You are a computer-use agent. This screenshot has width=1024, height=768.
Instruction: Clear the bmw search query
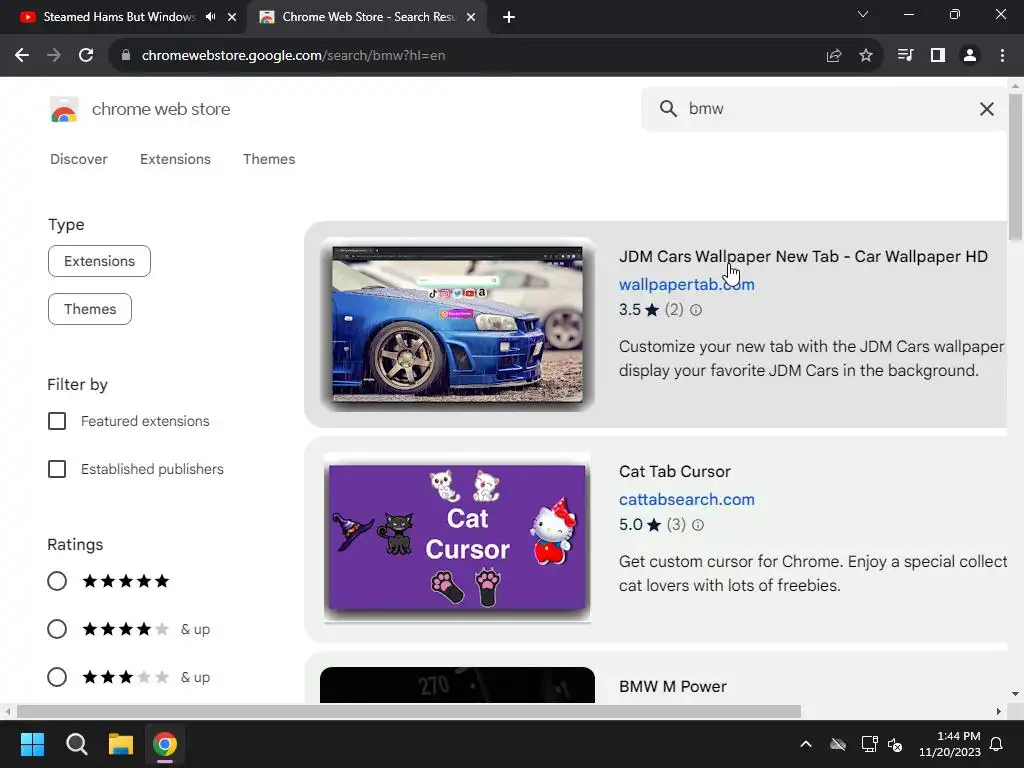pos(987,109)
